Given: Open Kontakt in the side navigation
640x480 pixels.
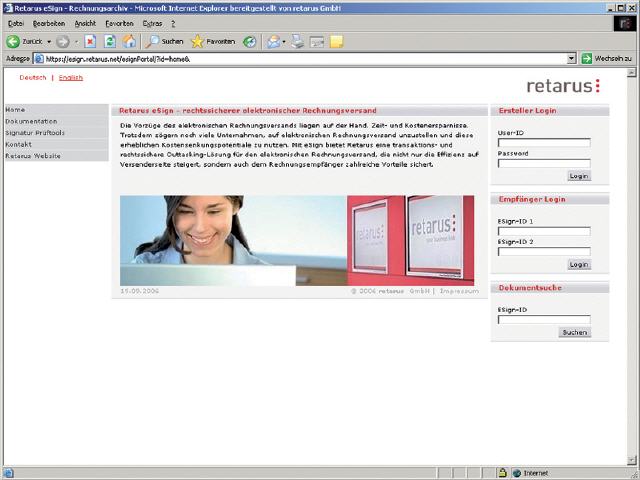Looking at the screenshot, I should (x=57, y=144).
